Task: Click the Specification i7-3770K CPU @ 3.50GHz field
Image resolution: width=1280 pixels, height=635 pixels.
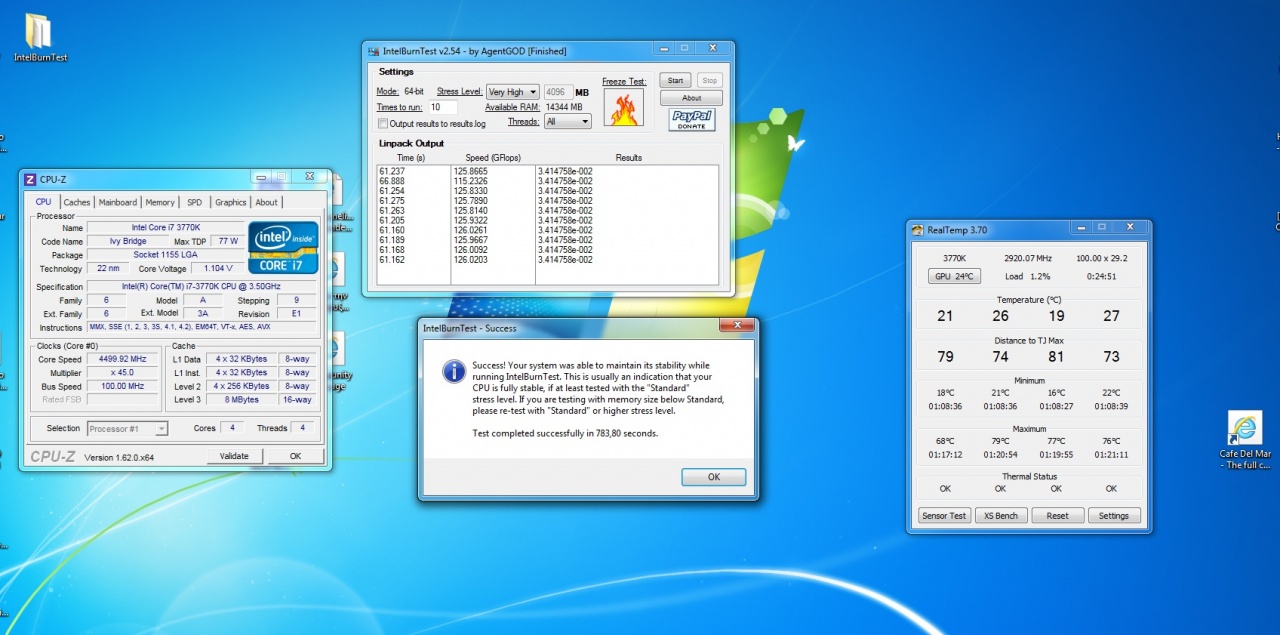Action: pos(203,287)
